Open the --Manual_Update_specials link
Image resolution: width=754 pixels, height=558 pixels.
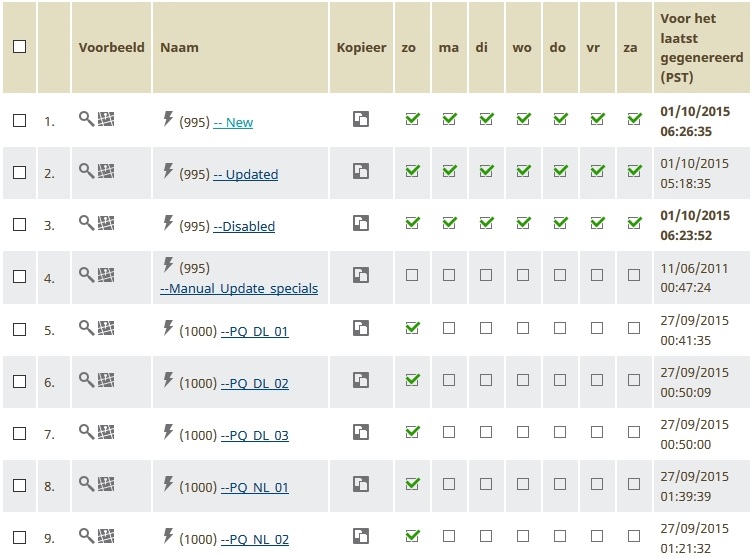(239, 289)
